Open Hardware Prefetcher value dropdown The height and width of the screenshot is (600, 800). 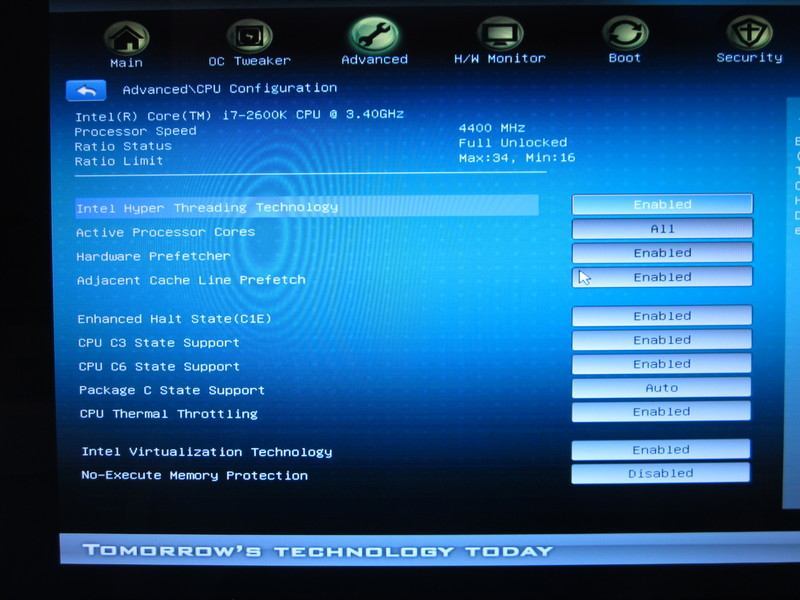click(662, 253)
